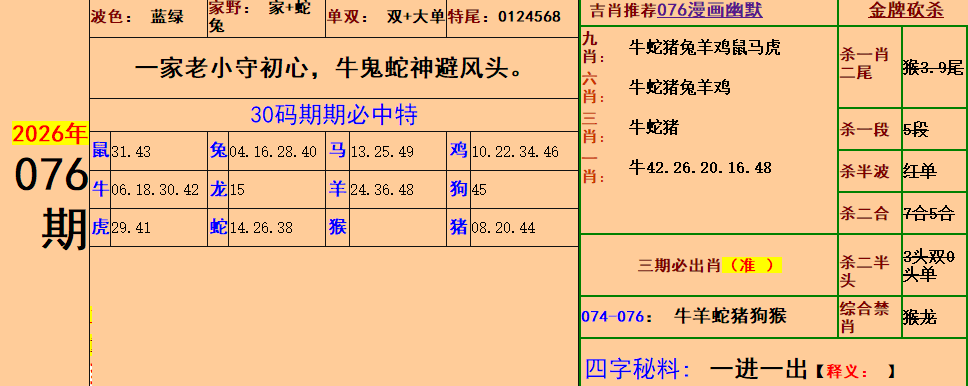Image resolution: width=968 pixels, height=386 pixels.
Task: Click the 综合禁肖 label
Action: click(864, 317)
